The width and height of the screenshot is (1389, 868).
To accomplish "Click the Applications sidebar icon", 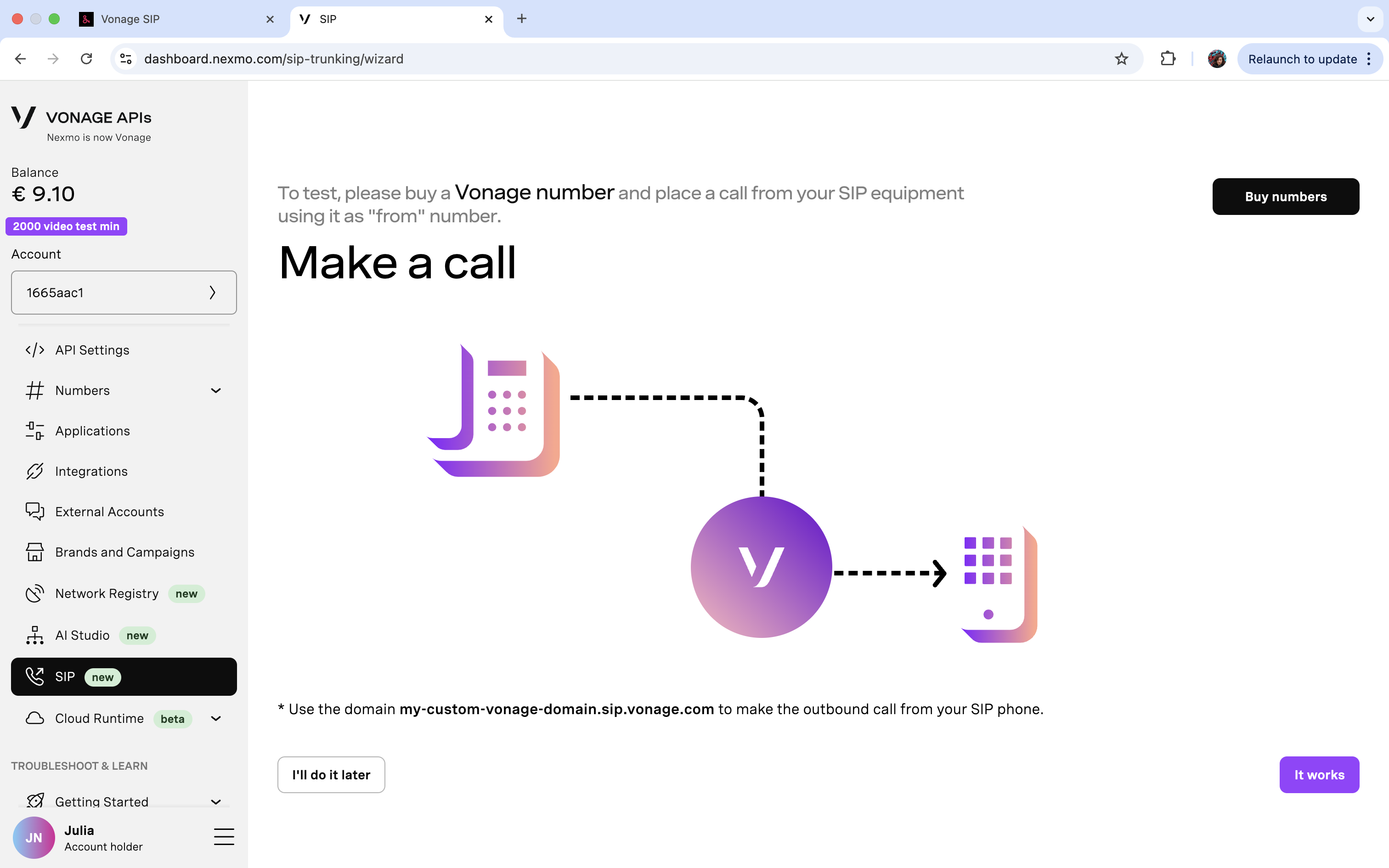I will (34, 431).
